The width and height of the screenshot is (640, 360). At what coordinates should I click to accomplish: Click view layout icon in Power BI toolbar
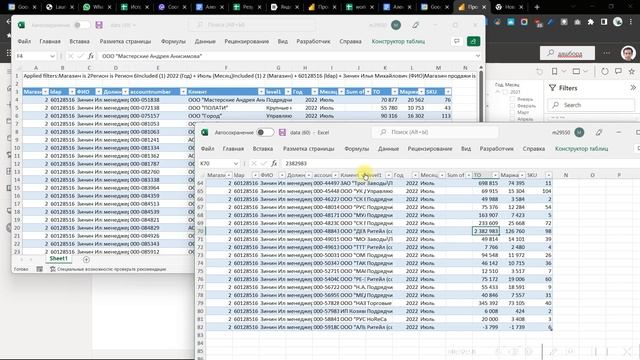pos(576,71)
